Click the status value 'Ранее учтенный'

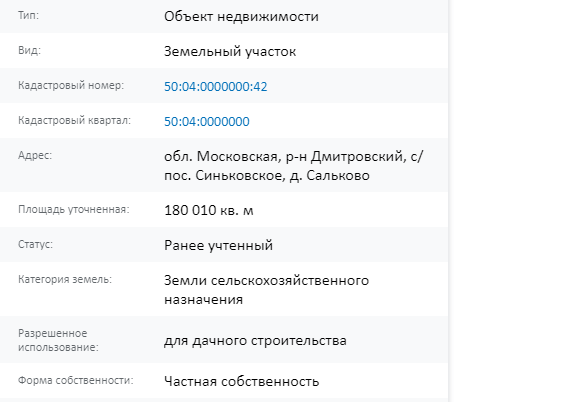coord(218,246)
